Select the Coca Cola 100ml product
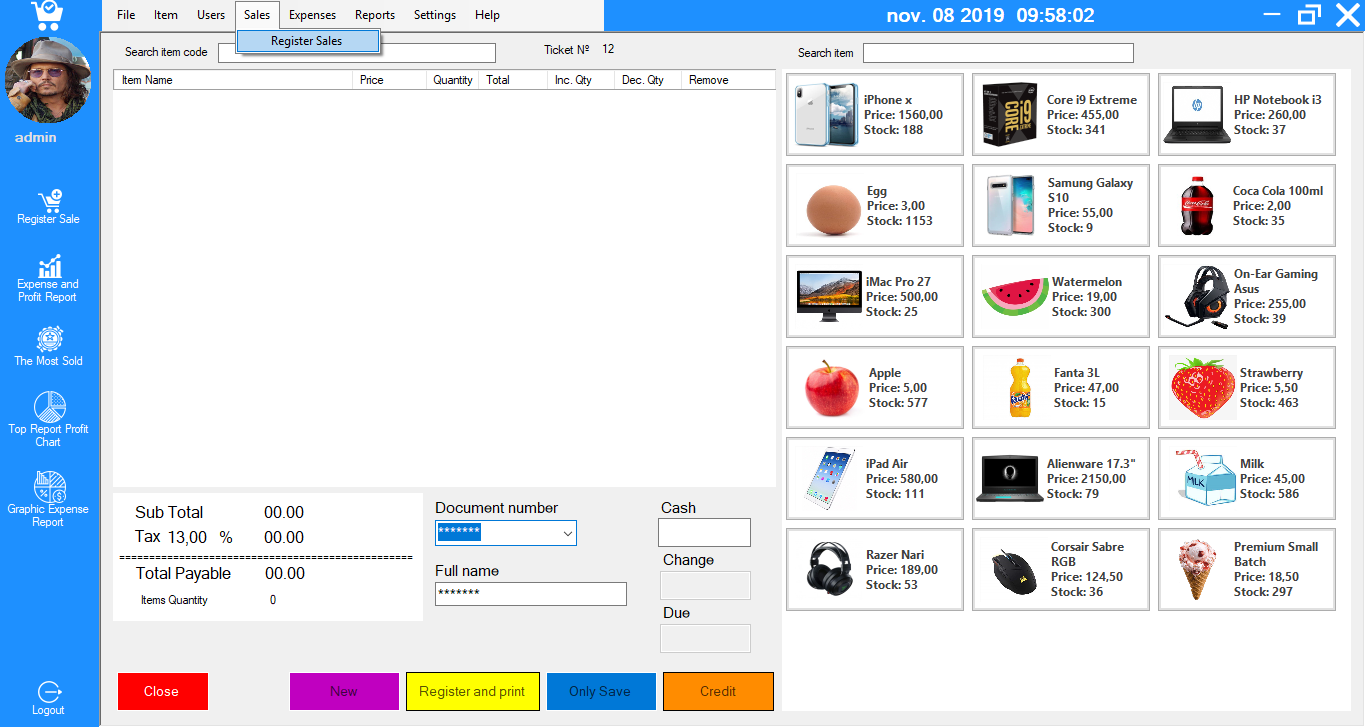Screen dimensions: 1365x727 [1247, 205]
